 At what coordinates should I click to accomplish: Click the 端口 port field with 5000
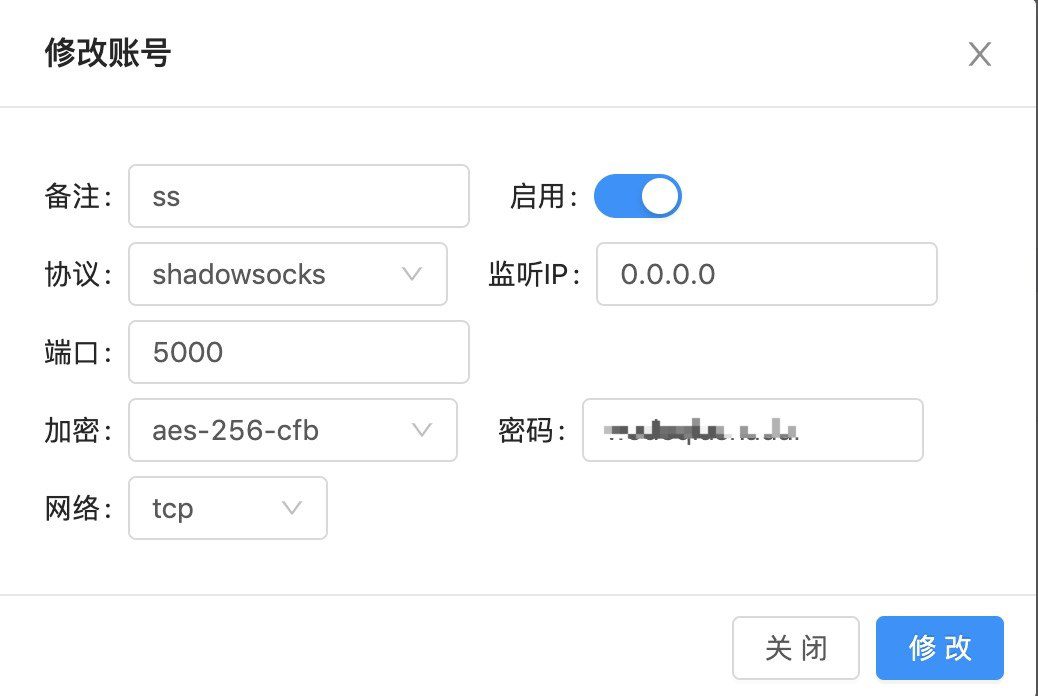click(x=298, y=352)
